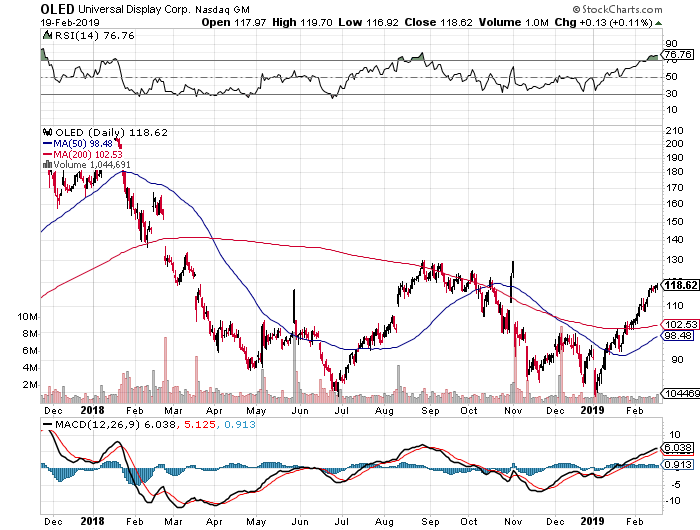Click the blue 0.913 histogram value in MACD legend
This screenshot has height=530, width=700.
(x=240, y=424)
